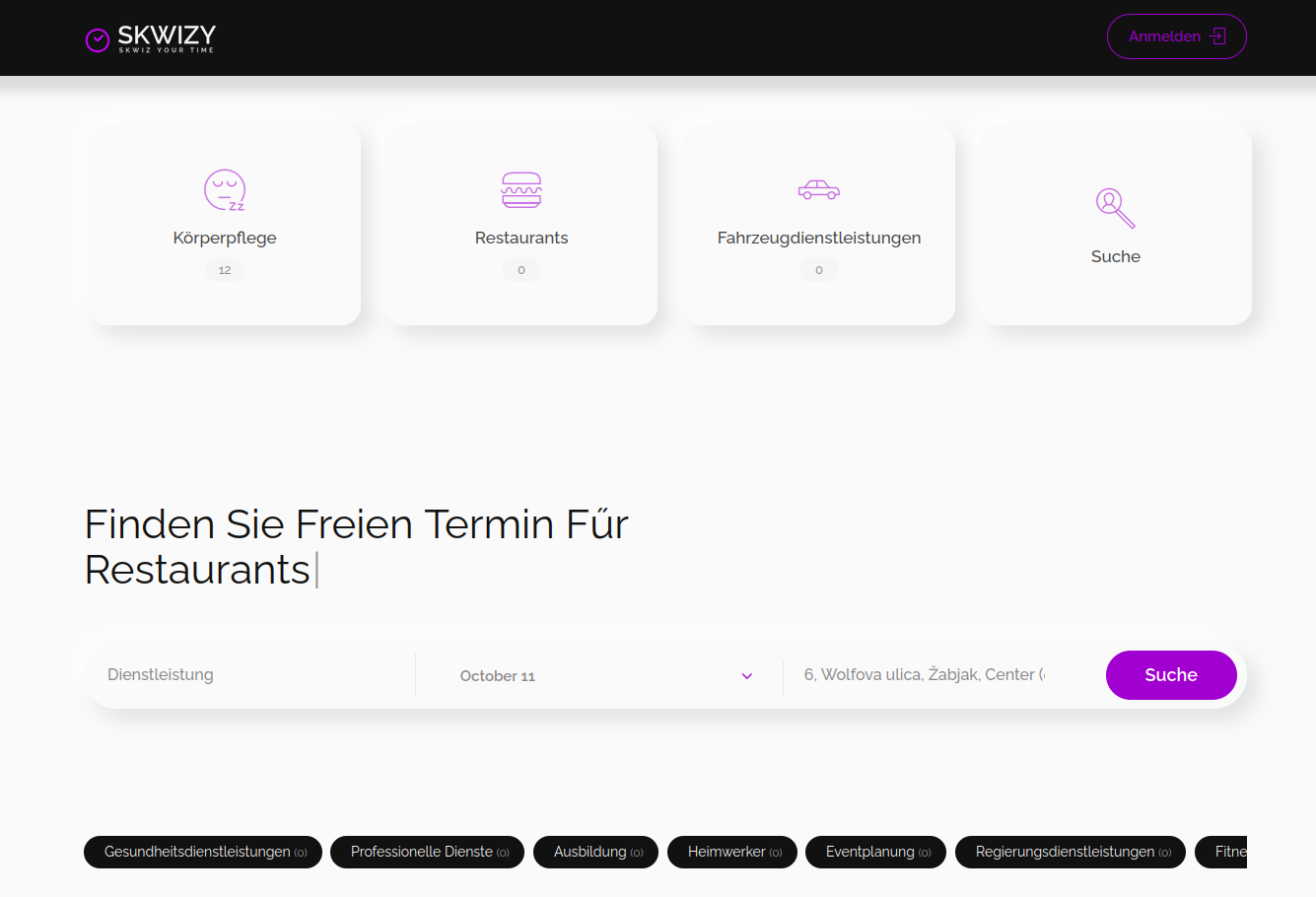Click the sleepy face Körperpflege icon
The image size is (1316, 897).
[x=225, y=189]
